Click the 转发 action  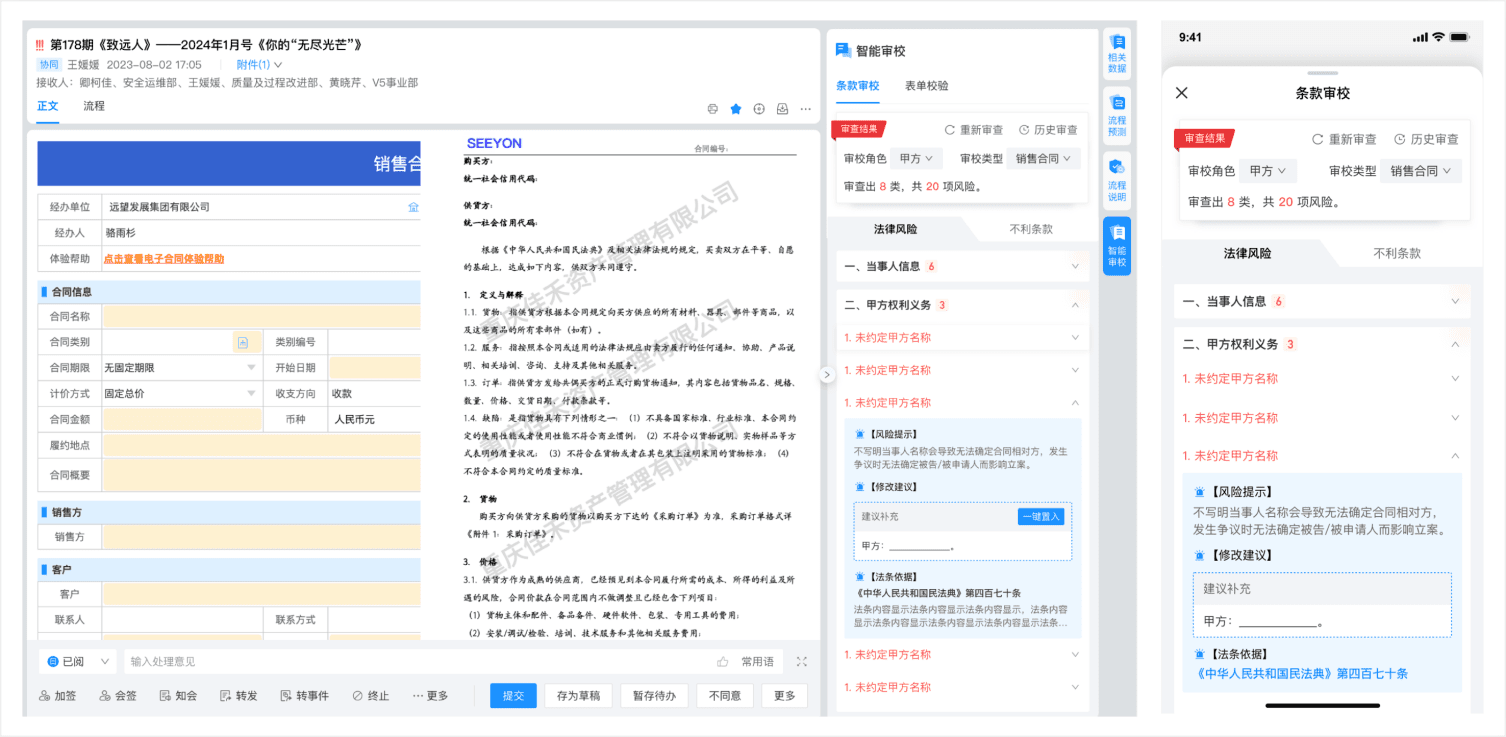click(239, 696)
